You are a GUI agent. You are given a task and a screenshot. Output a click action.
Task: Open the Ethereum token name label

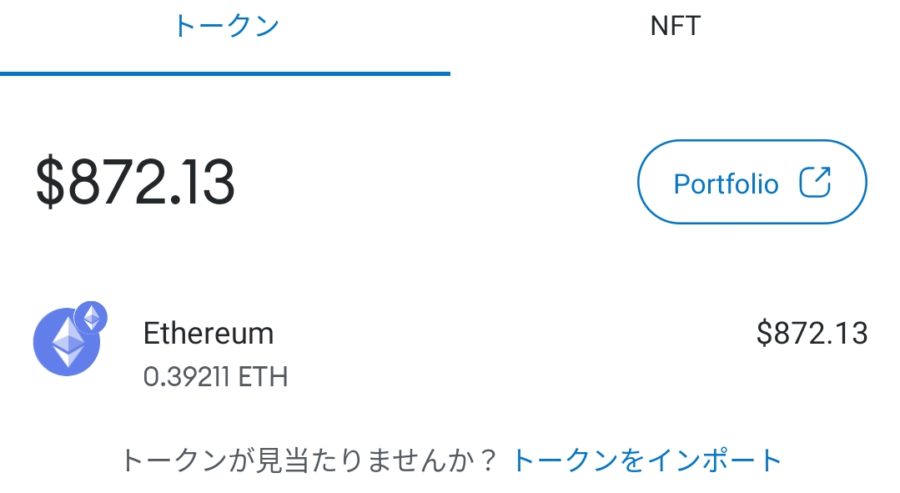(208, 333)
